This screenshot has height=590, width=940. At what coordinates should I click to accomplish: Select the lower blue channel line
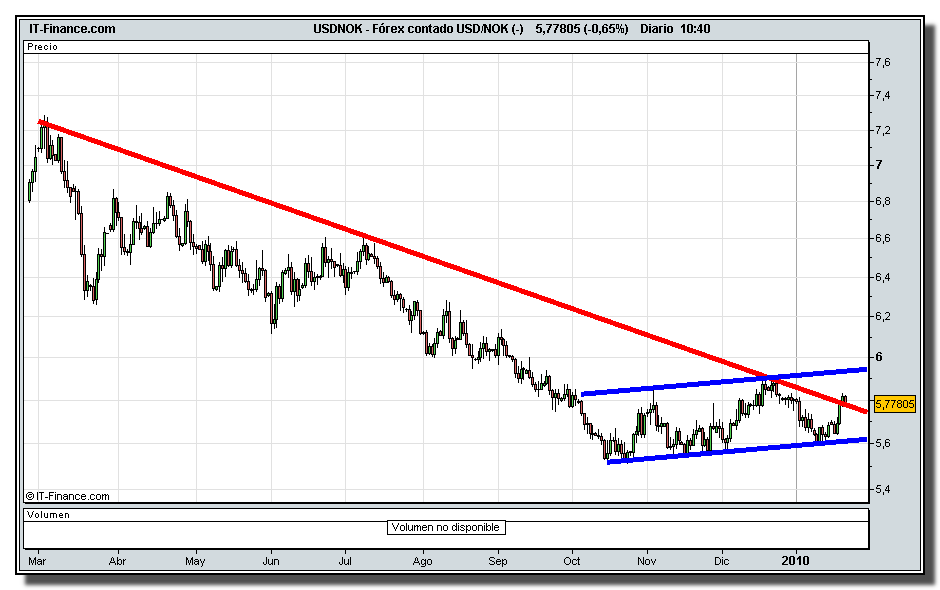click(737, 450)
